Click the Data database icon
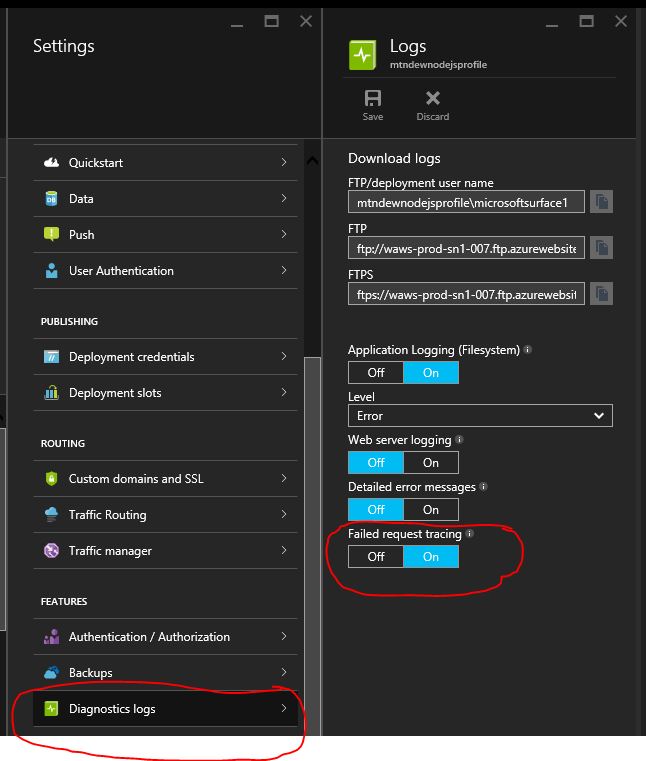Viewport: 646px width, 761px height. pyautogui.click(x=51, y=199)
